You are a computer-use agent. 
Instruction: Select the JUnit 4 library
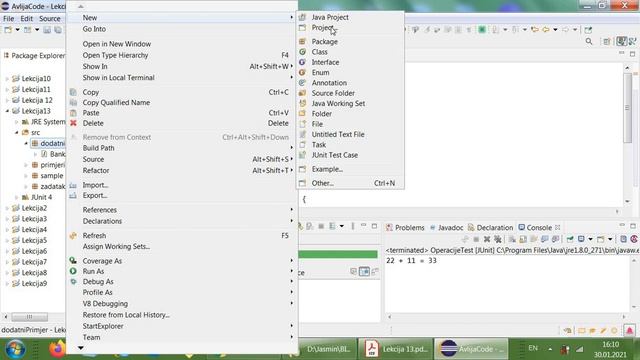pyautogui.click(x=41, y=197)
